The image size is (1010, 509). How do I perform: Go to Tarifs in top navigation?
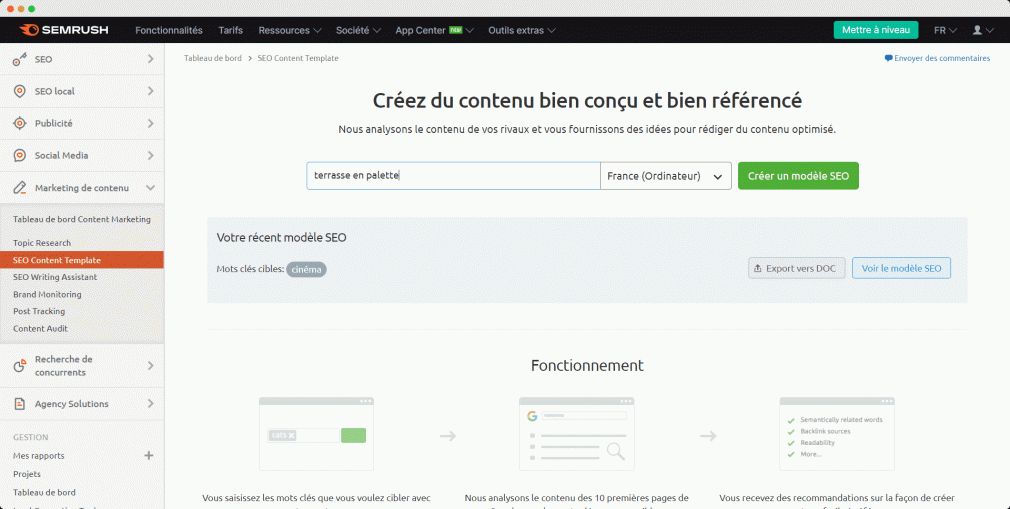point(231,30)
